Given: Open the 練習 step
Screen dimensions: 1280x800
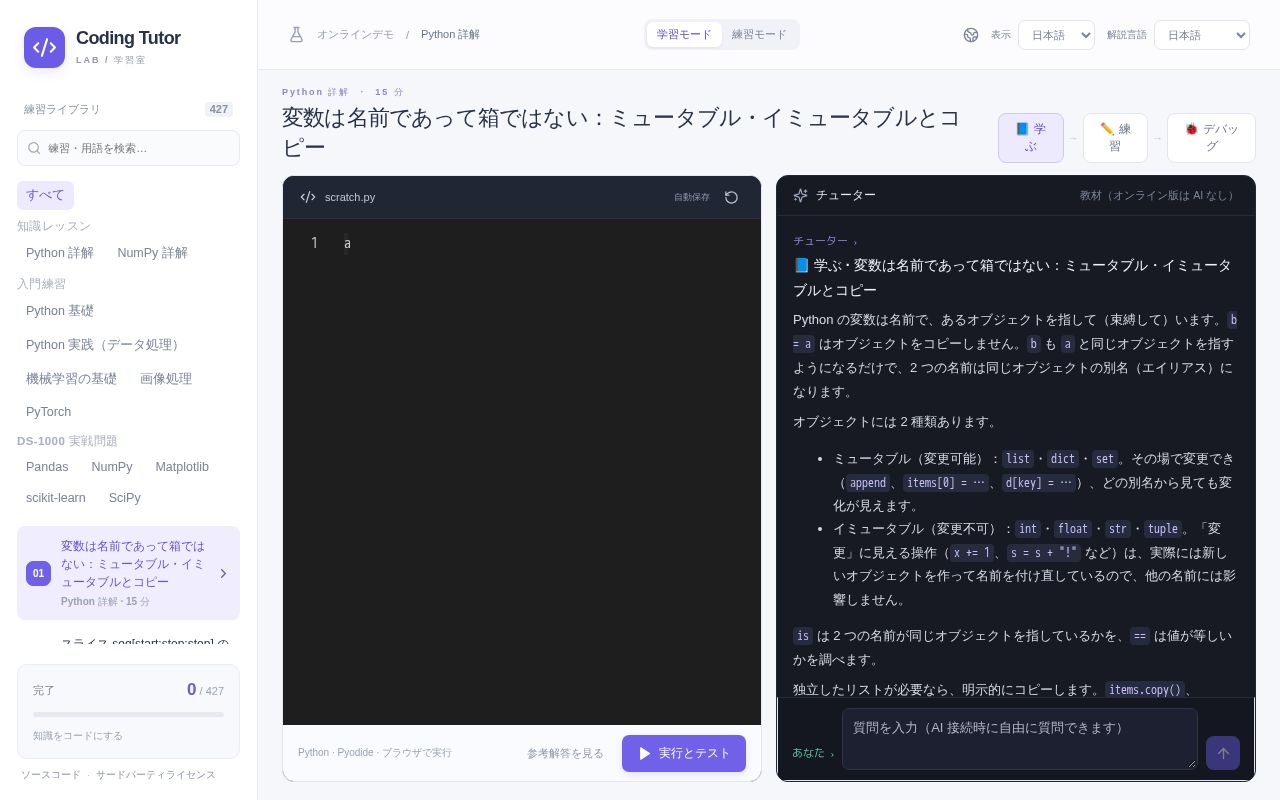Looking at the screenshot, I should pos(1115,138).
